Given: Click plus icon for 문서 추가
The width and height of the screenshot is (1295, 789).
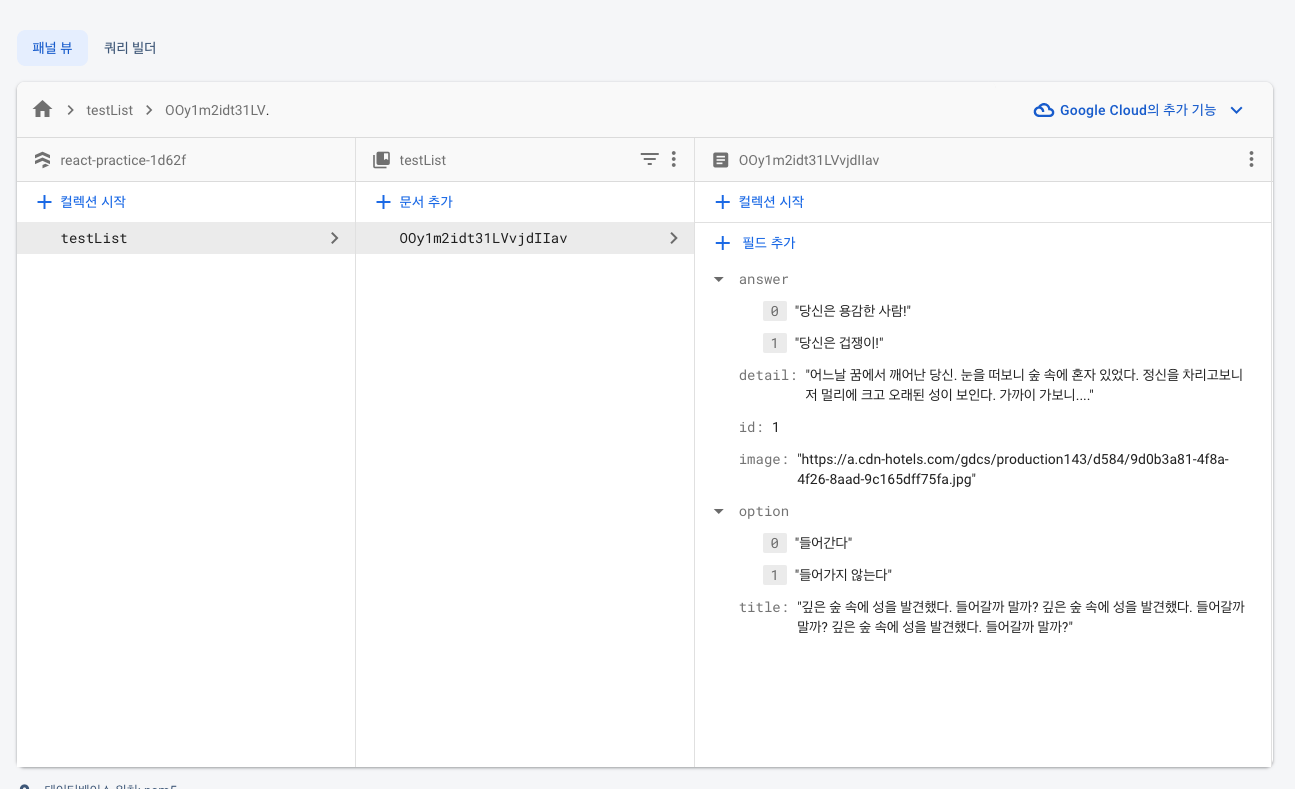Looking at the screenshot, I should [x=383, y=202].
